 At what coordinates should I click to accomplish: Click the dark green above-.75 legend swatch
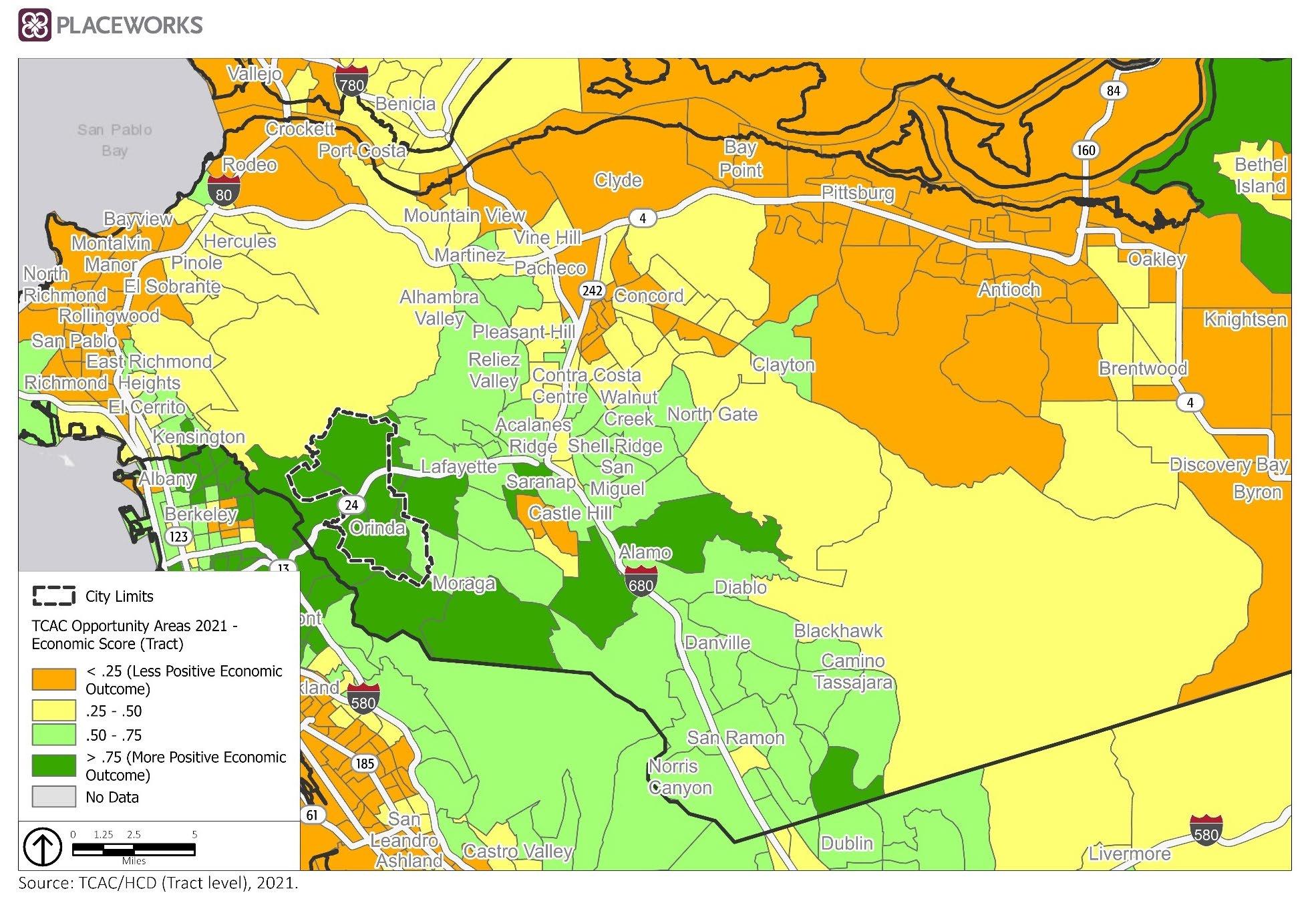[x=53, y=765]
